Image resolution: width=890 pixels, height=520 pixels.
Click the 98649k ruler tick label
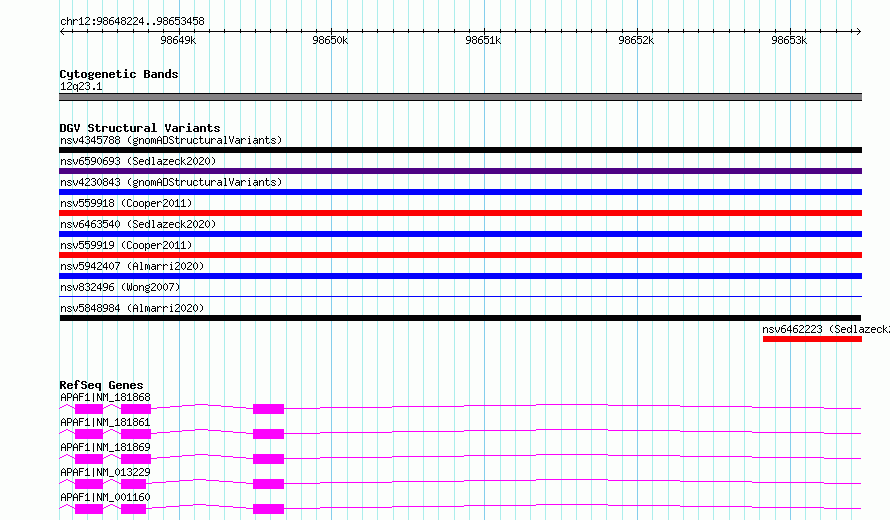(x=178, y=40)
